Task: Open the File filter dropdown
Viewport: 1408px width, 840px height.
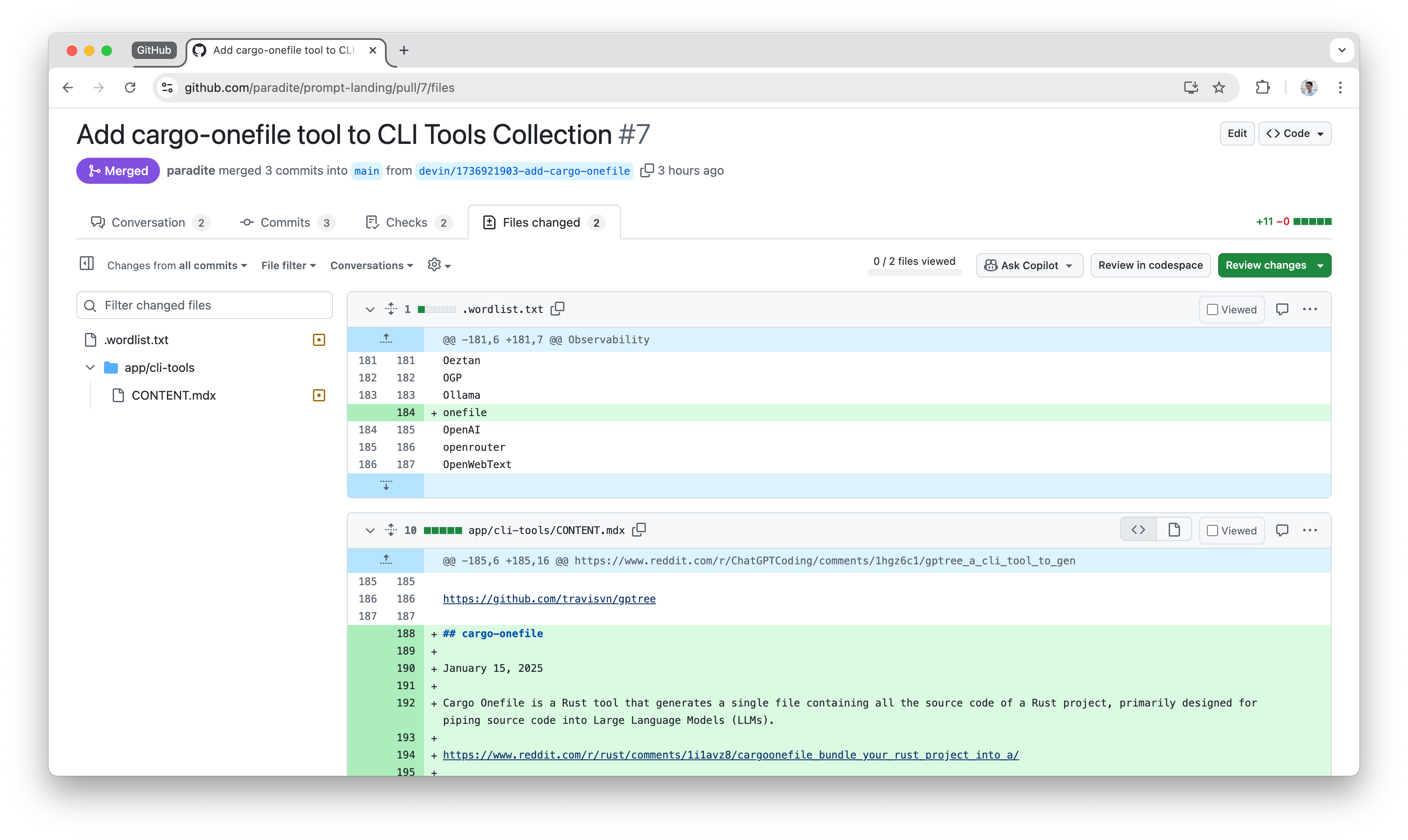Action: coord(288,265)
